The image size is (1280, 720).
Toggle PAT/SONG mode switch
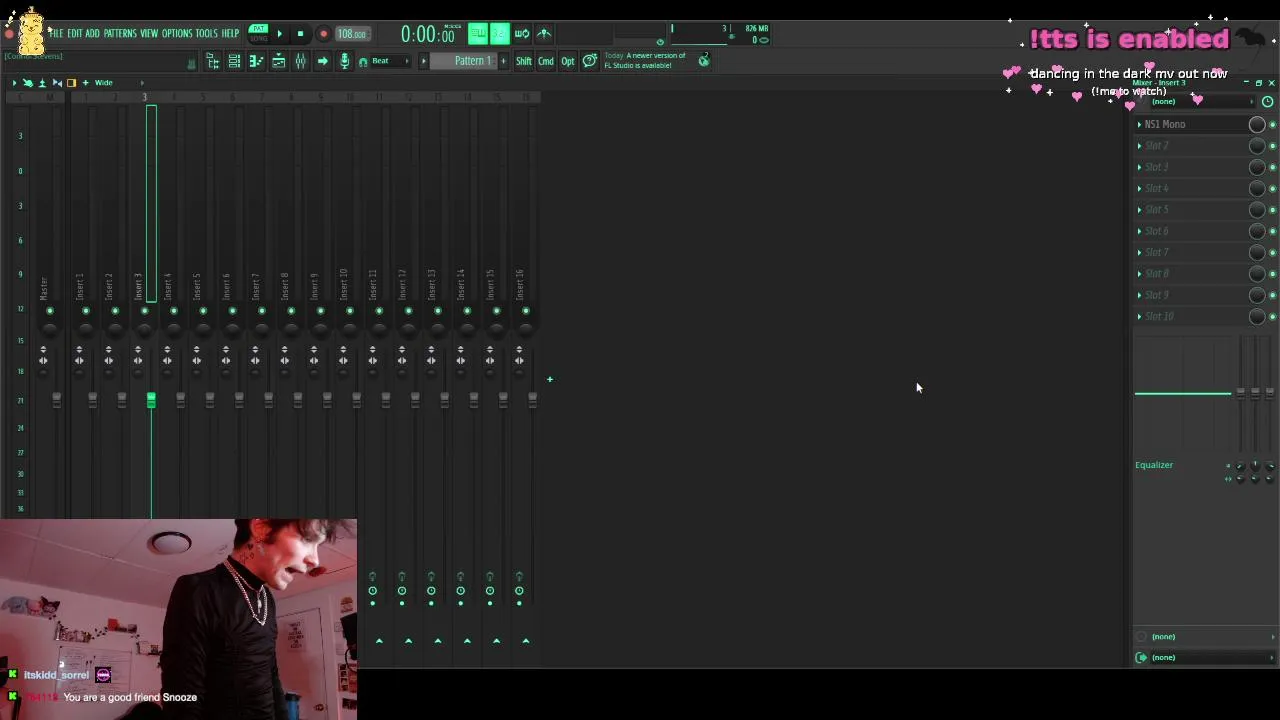coord(258,33)
